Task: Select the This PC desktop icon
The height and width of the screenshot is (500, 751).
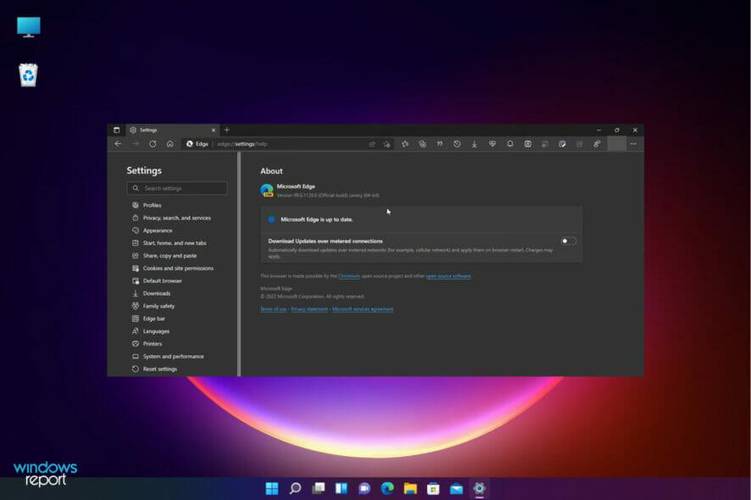Action: (x=29, y=27)
